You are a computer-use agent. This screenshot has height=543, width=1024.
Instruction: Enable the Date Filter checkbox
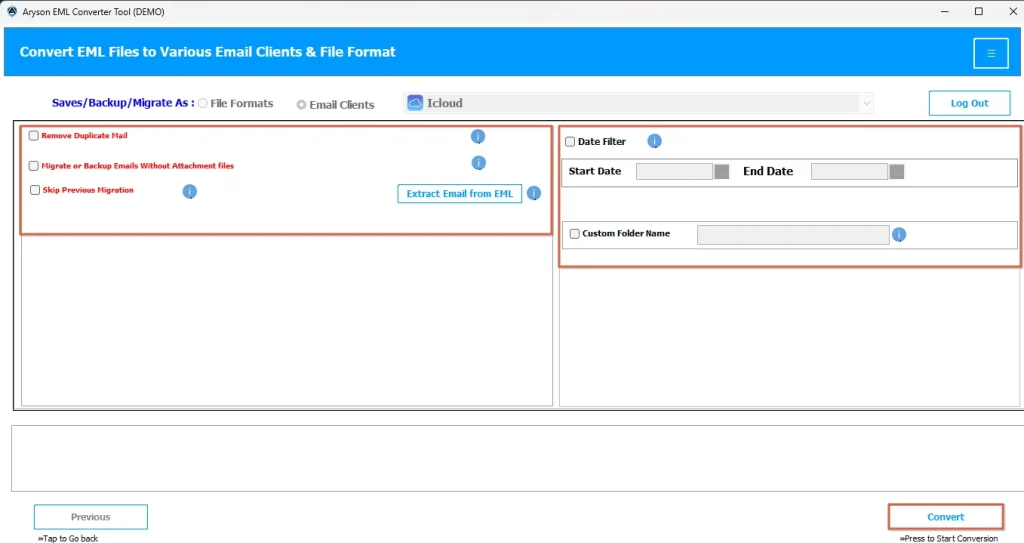(570, 142)
